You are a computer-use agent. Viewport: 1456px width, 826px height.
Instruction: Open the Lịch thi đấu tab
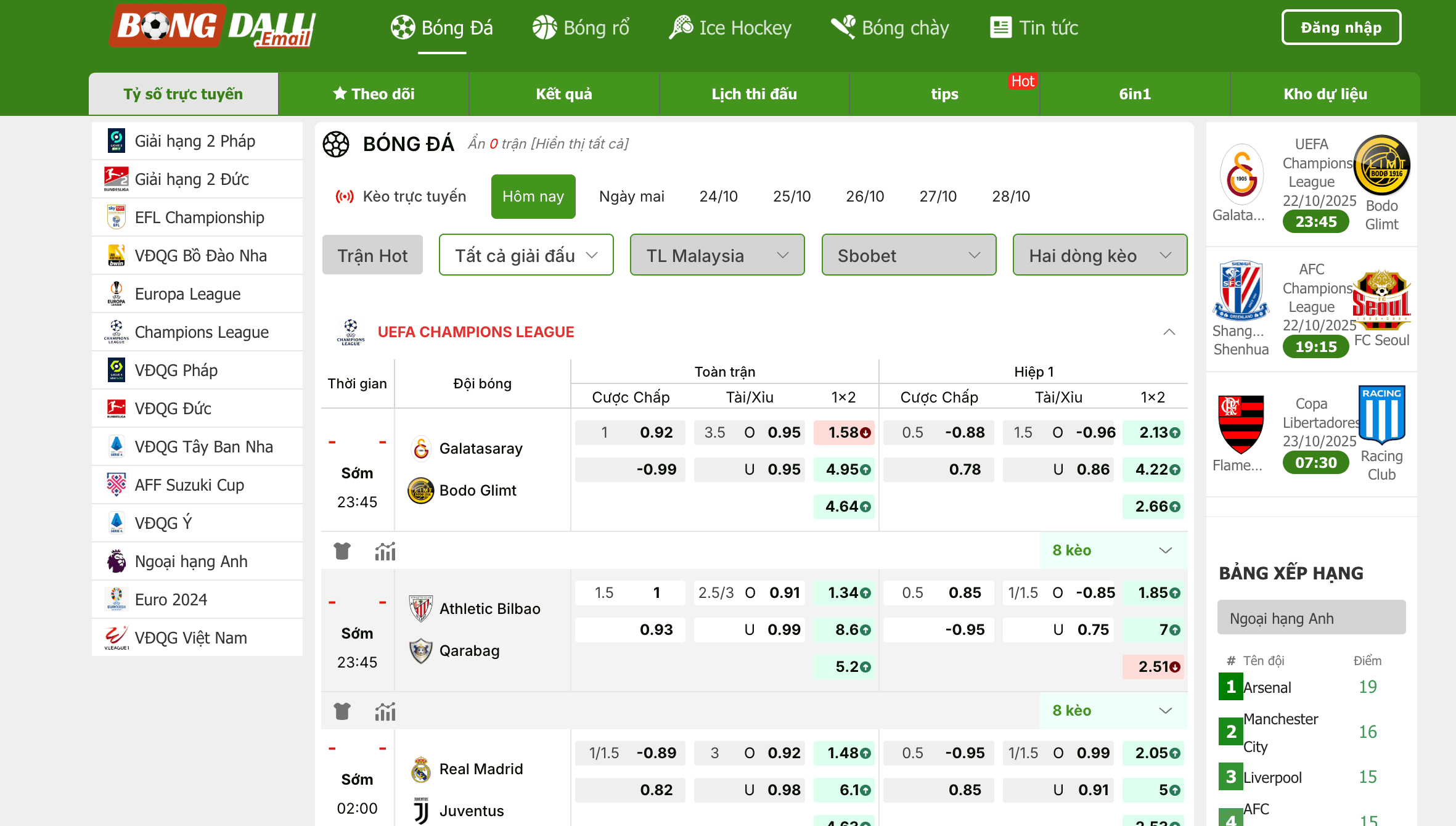753,94
